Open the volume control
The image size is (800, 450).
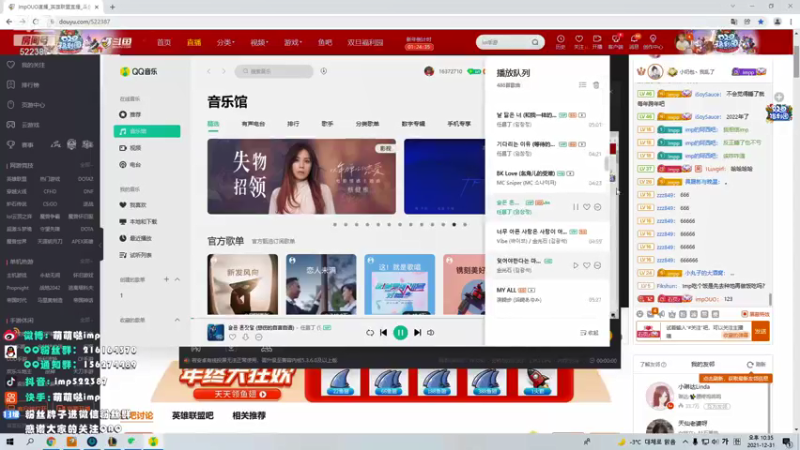[x=431, y=333]
